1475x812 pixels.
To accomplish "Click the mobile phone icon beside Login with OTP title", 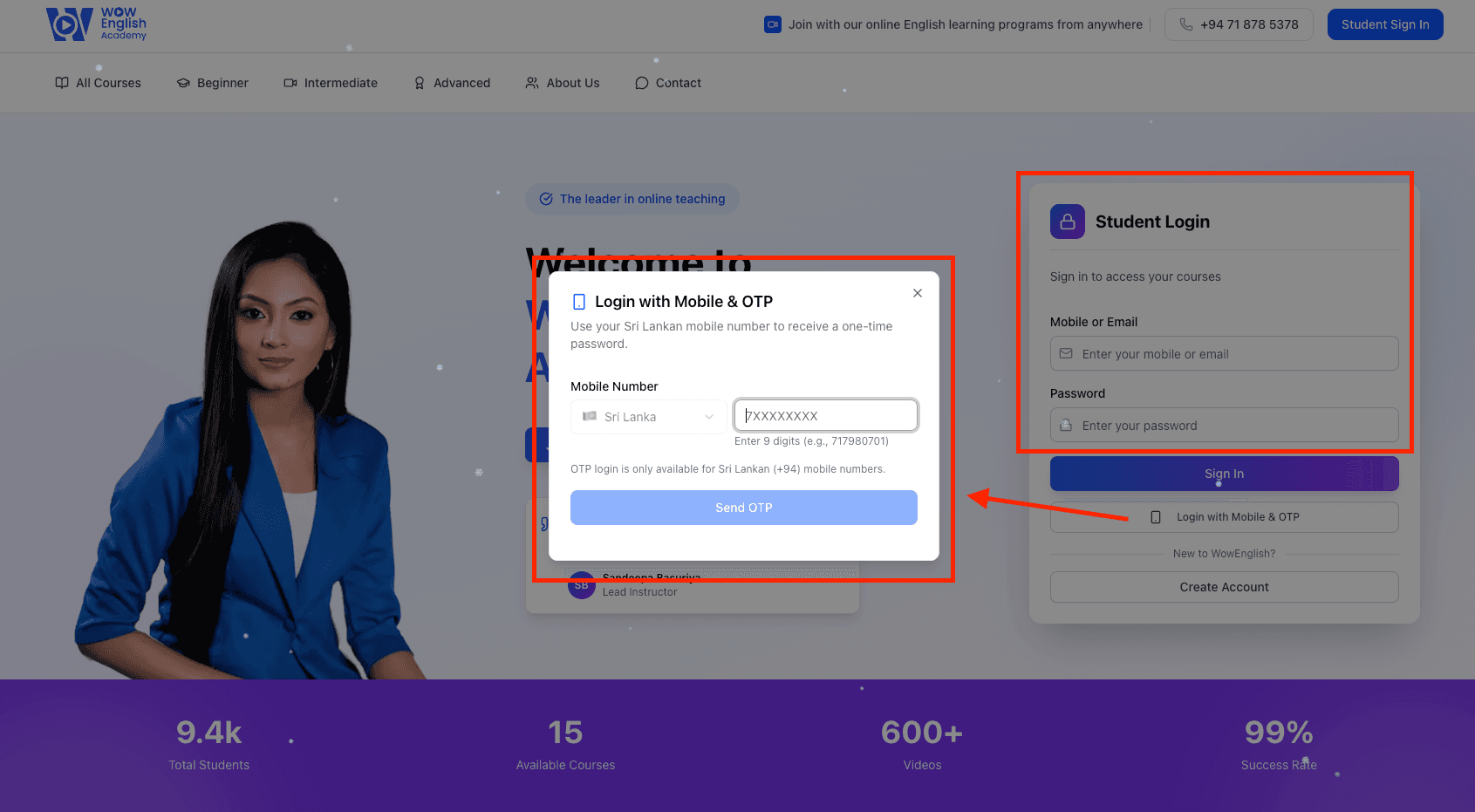I will 579,301.
